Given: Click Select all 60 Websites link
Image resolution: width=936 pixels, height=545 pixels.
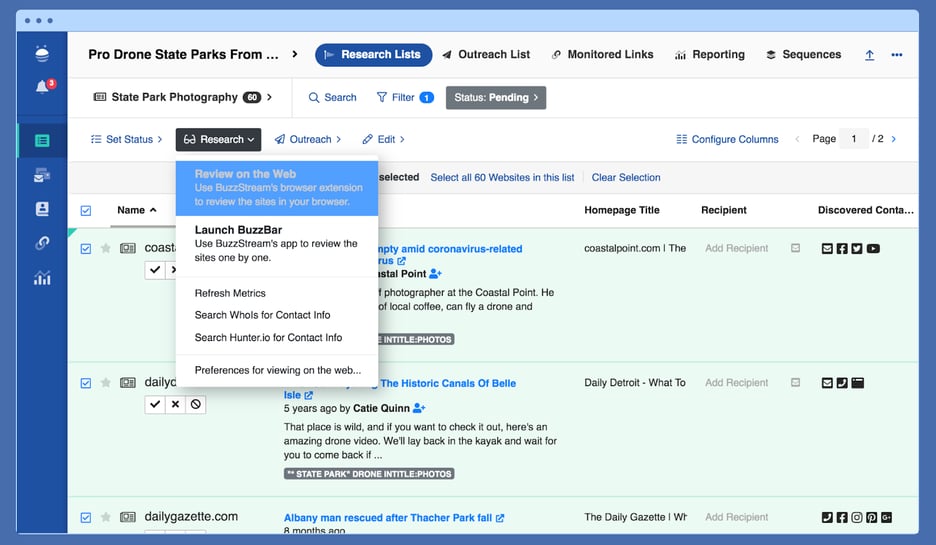Looking at the screenshot, I should [502, 178].
